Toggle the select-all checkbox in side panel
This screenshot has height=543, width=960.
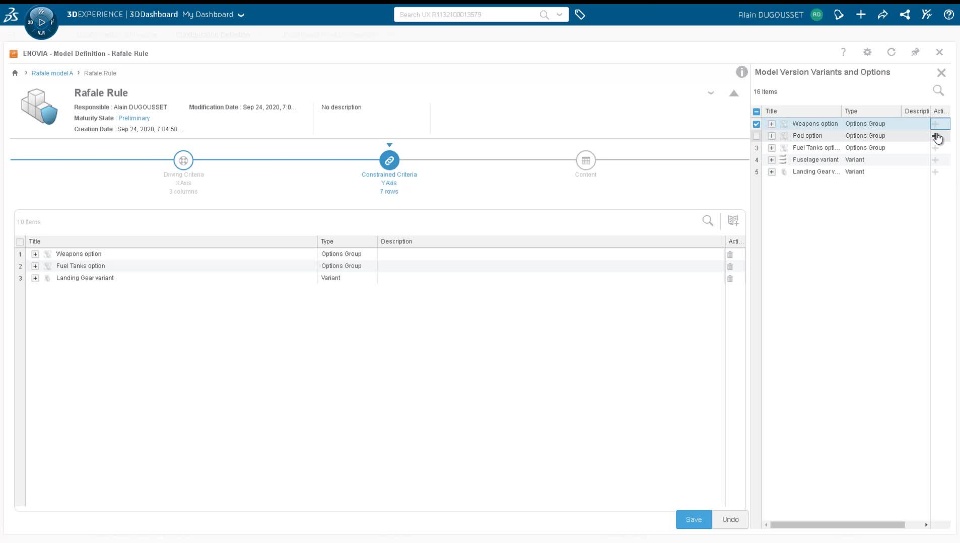pyautogui.click(x=757, y=111)
